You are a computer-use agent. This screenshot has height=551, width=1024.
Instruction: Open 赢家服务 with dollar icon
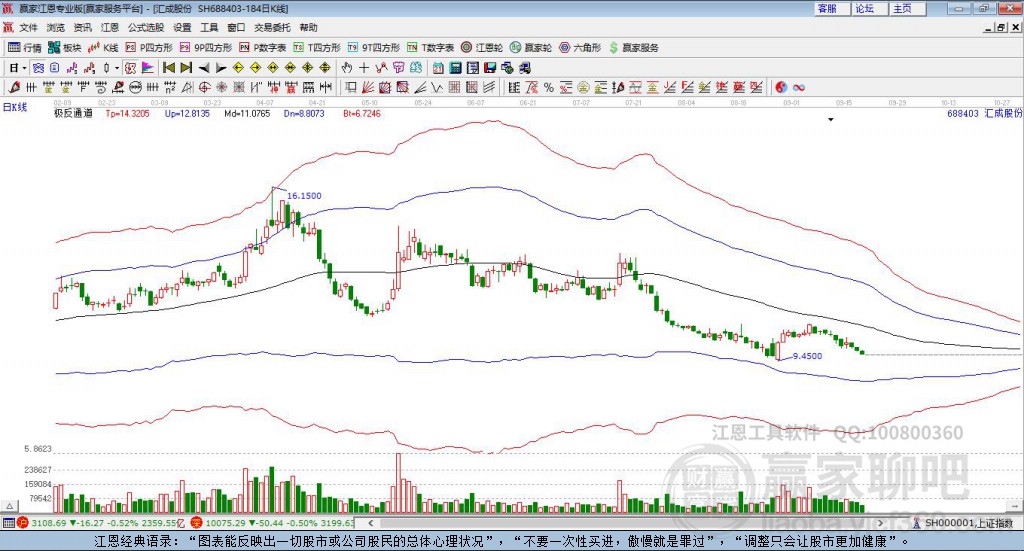tap(634, 48)
